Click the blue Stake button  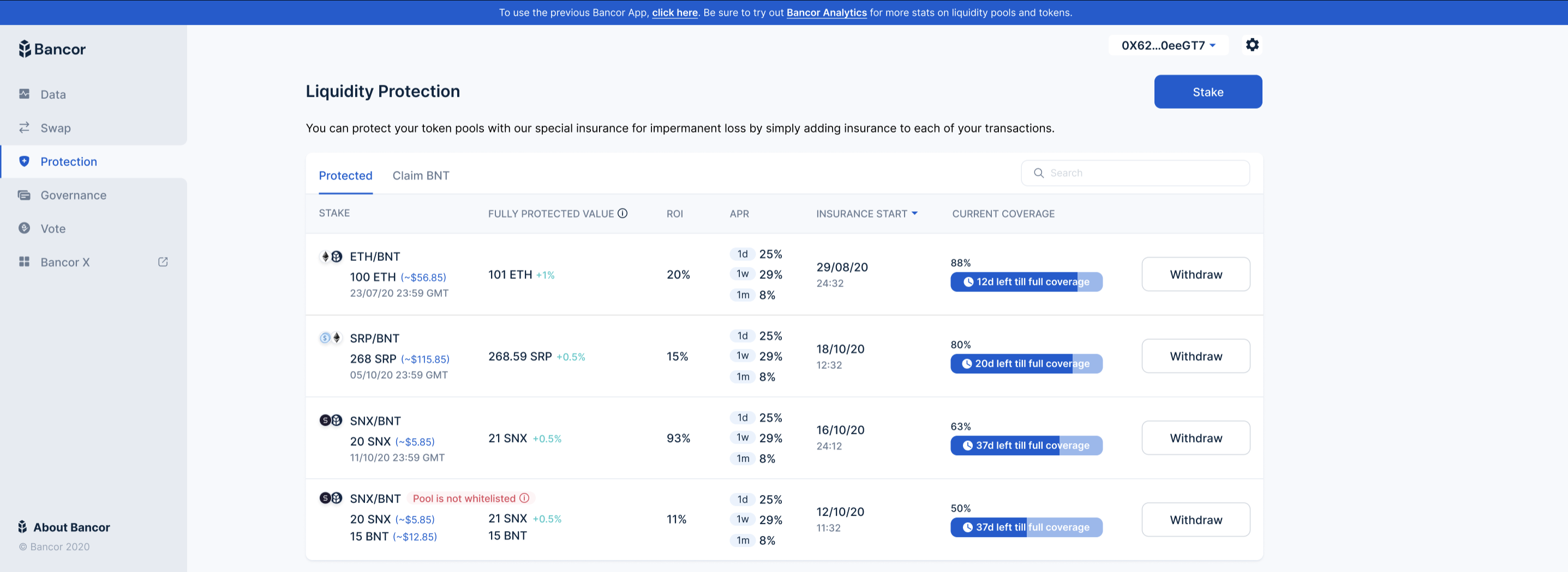tap(1208, 92)
